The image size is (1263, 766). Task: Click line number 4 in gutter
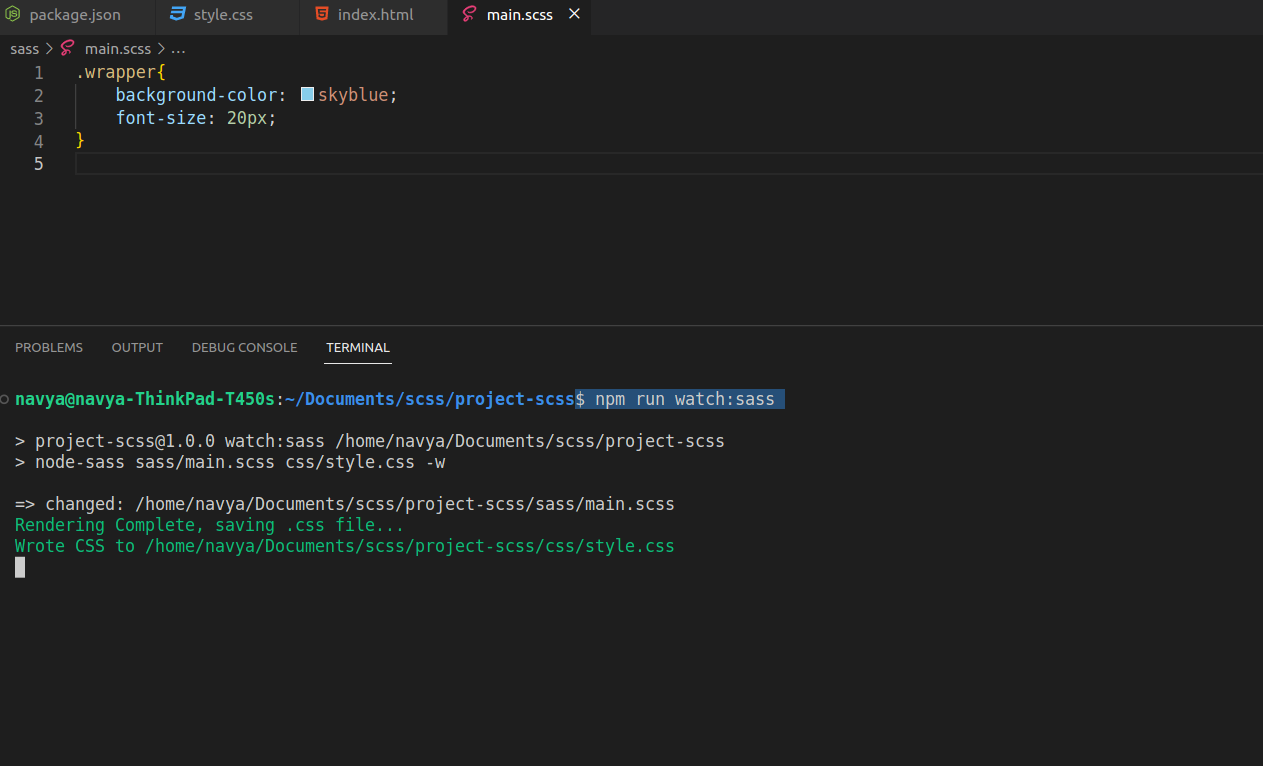coord(39,141)
